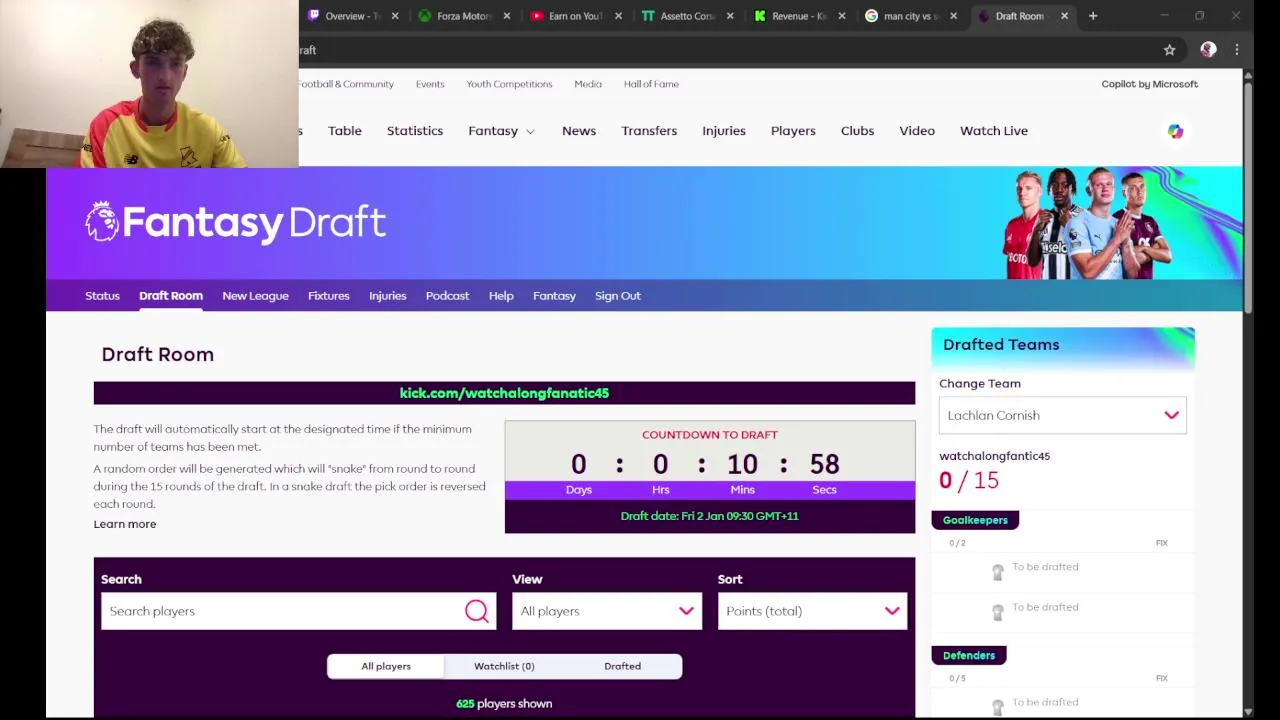Click the search magnifier icon
This screenshot has height=720, width=1280.
click(477, 611)
